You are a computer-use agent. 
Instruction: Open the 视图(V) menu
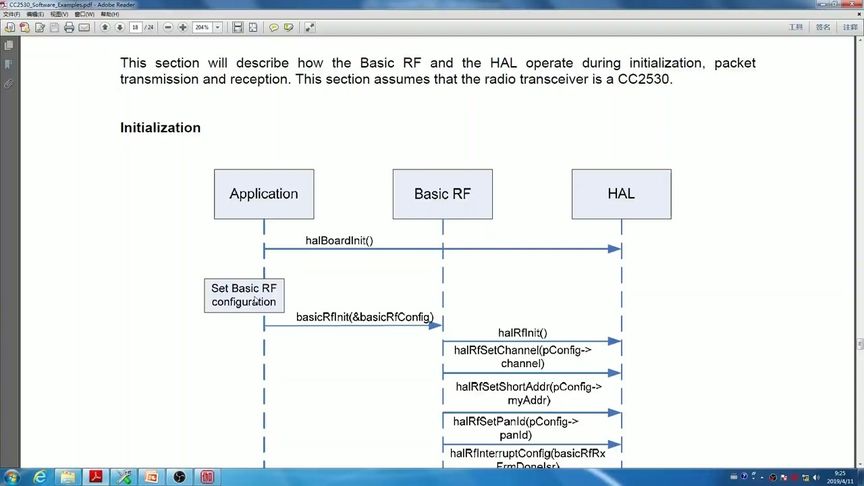(x=59, y=14)
